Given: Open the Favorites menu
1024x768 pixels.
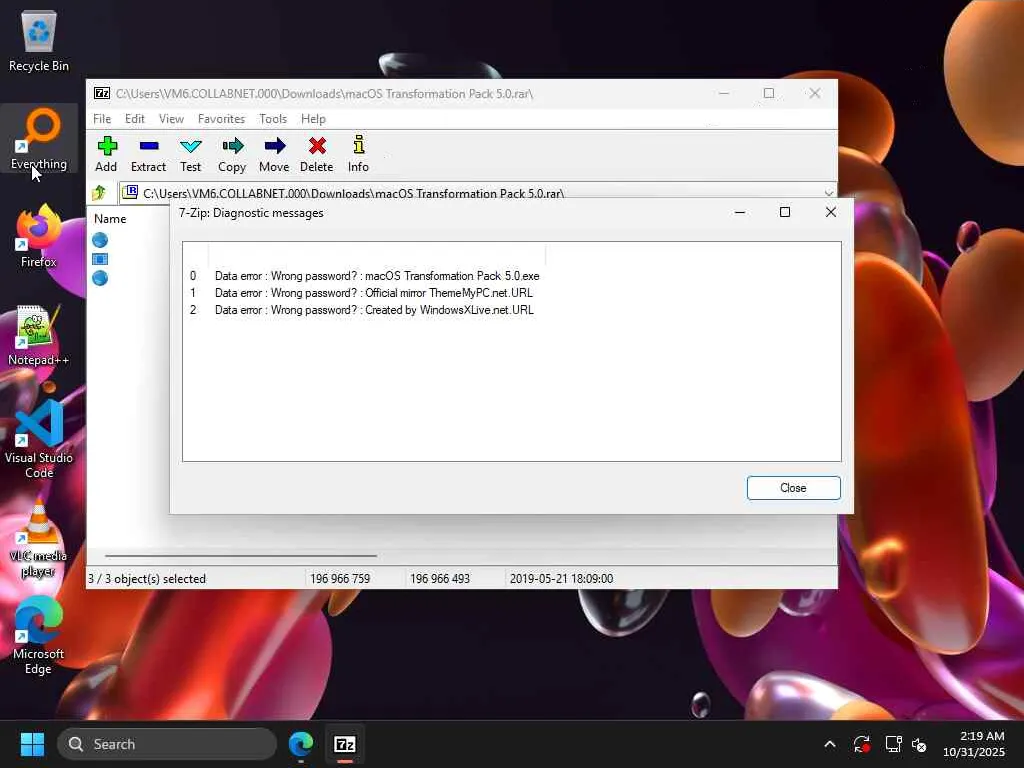Looking at the screenshot, I should [221, 119].
